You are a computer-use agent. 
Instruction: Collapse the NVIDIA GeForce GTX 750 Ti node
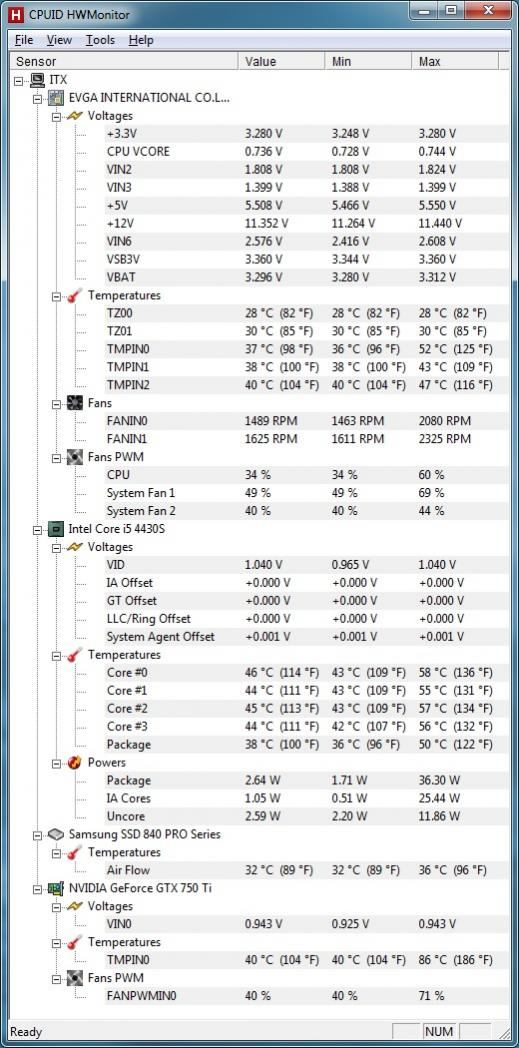[37, 889]
